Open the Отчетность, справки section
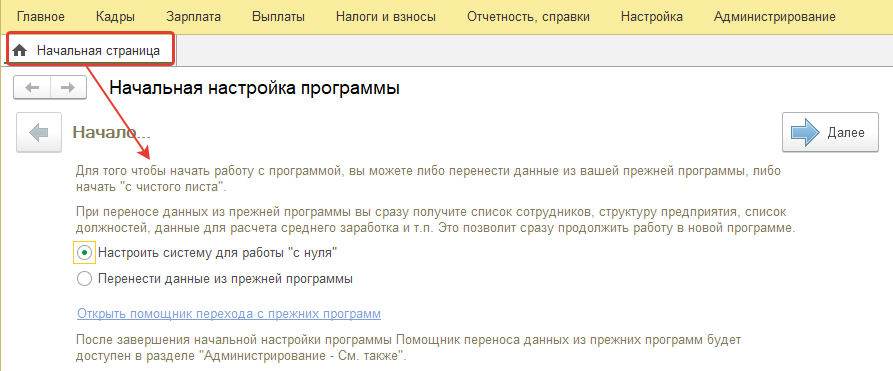This screenshot has width=893, height=371. click(x=528, y=17)
